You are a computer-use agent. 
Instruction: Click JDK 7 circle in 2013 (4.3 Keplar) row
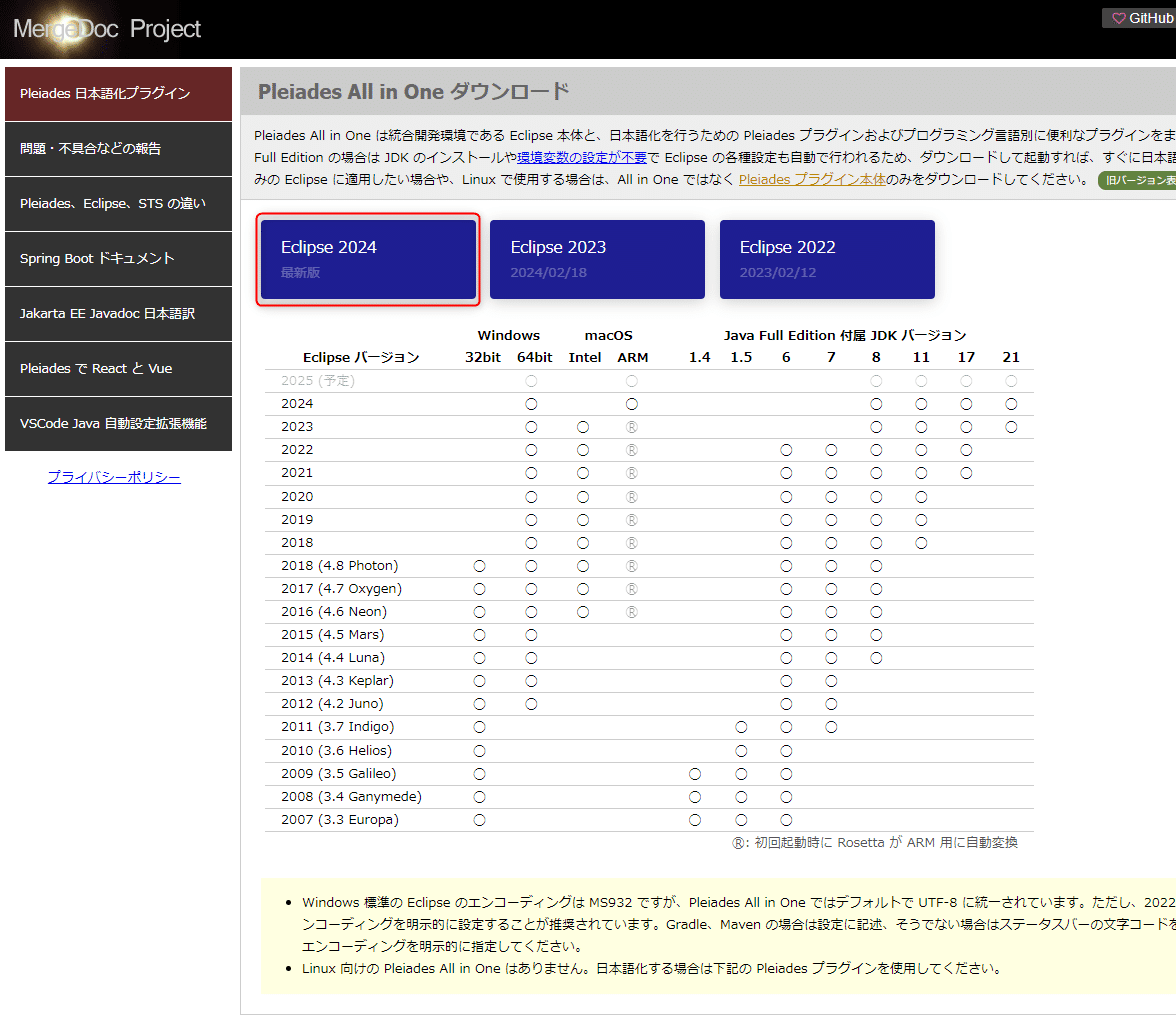click(x=831, y=681)
